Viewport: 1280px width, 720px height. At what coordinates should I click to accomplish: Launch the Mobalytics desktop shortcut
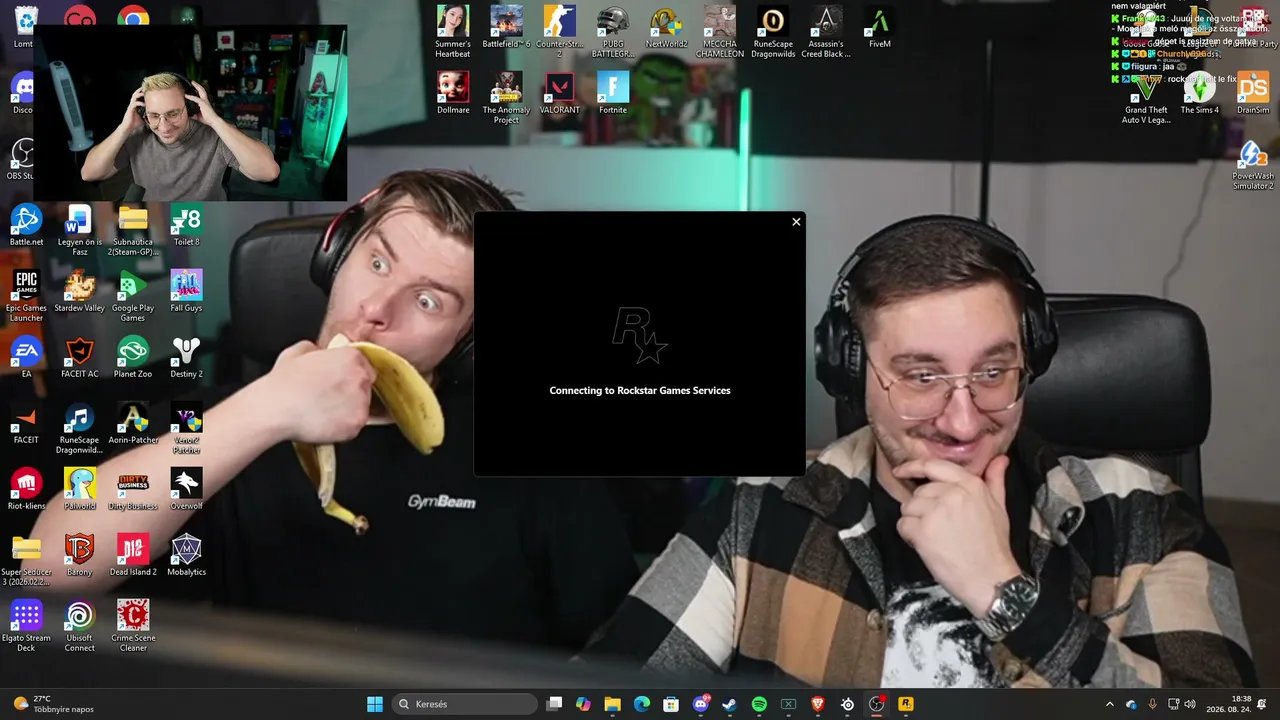click(186, 555)
